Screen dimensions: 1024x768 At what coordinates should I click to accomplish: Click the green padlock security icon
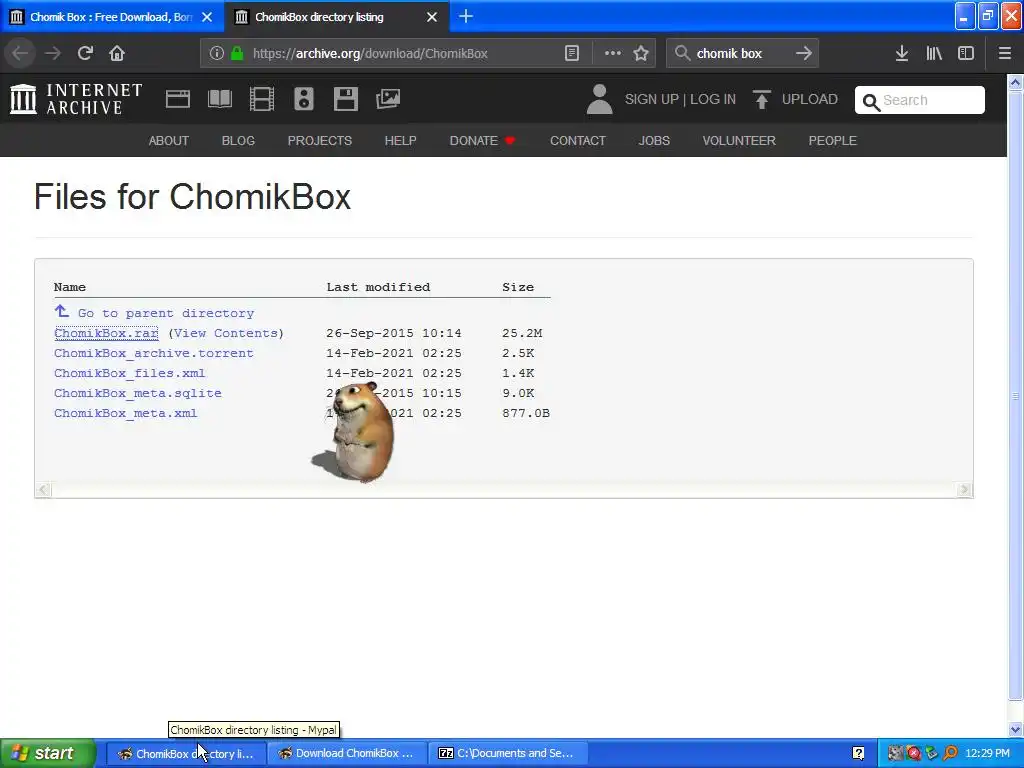(238, 53)
